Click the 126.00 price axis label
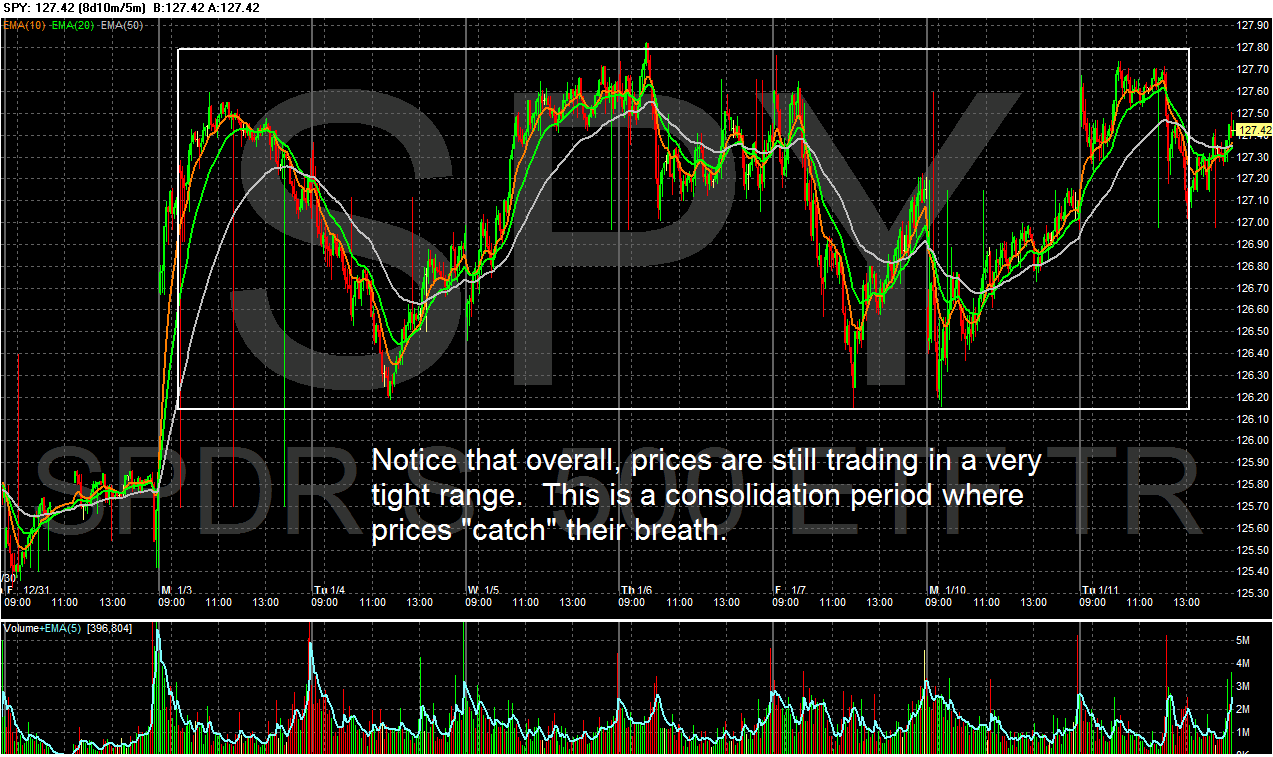The height and width of the screenshot is (757, 1273). (x=1252, y=441)
